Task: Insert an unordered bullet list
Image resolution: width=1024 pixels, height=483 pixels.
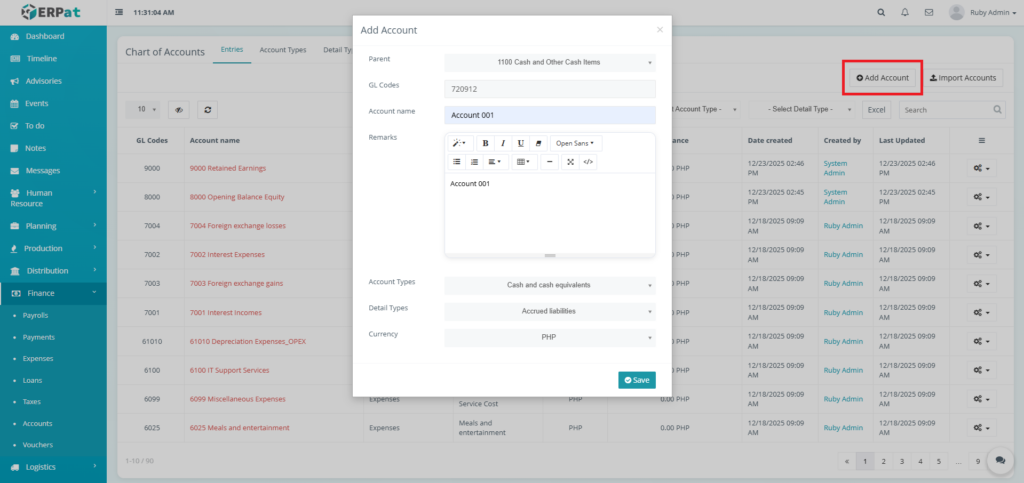Action: 457,161
